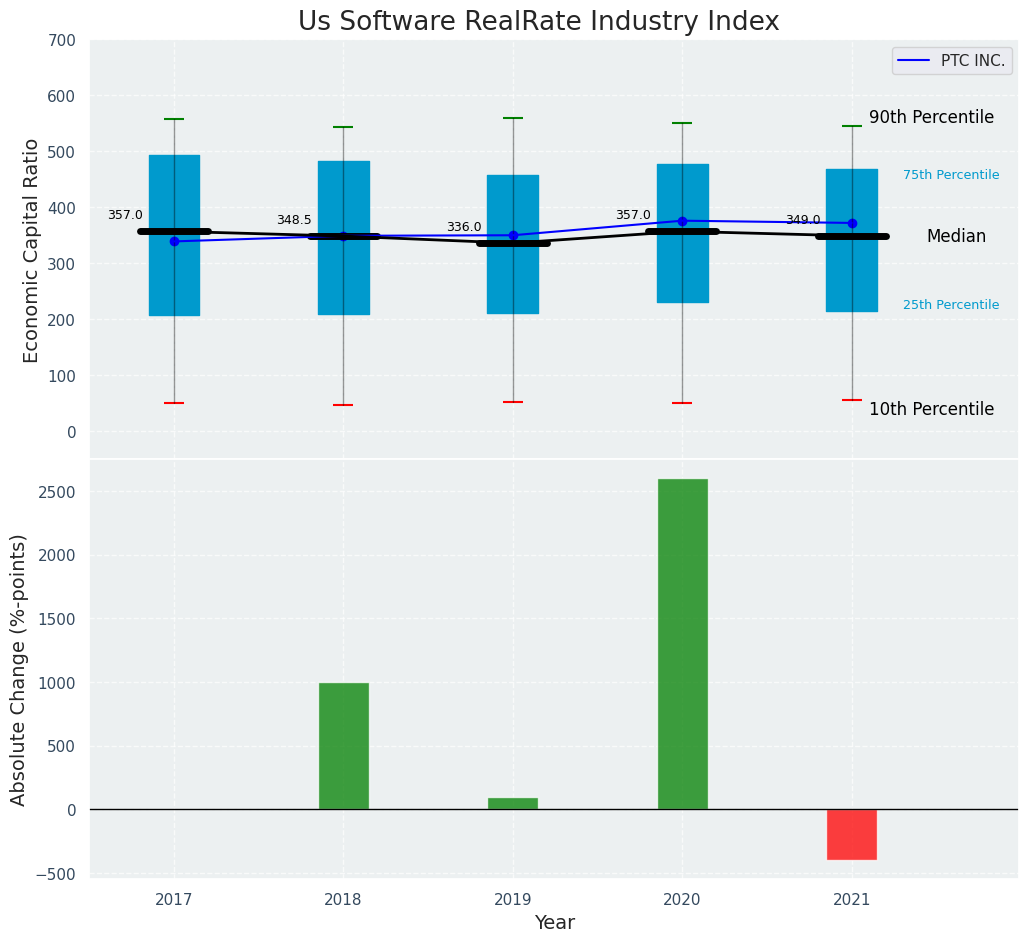Click the 2017 blue percentile box

tap(175, 235)
